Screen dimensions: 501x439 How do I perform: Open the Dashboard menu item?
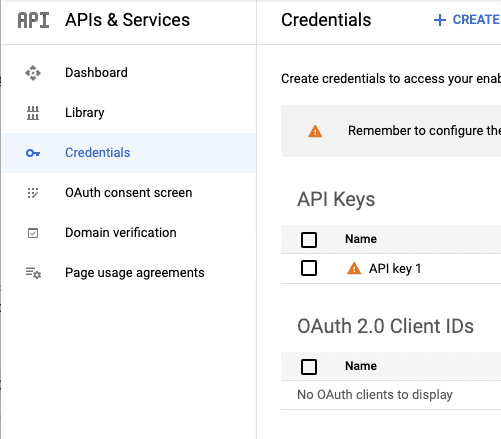point(129,73)
